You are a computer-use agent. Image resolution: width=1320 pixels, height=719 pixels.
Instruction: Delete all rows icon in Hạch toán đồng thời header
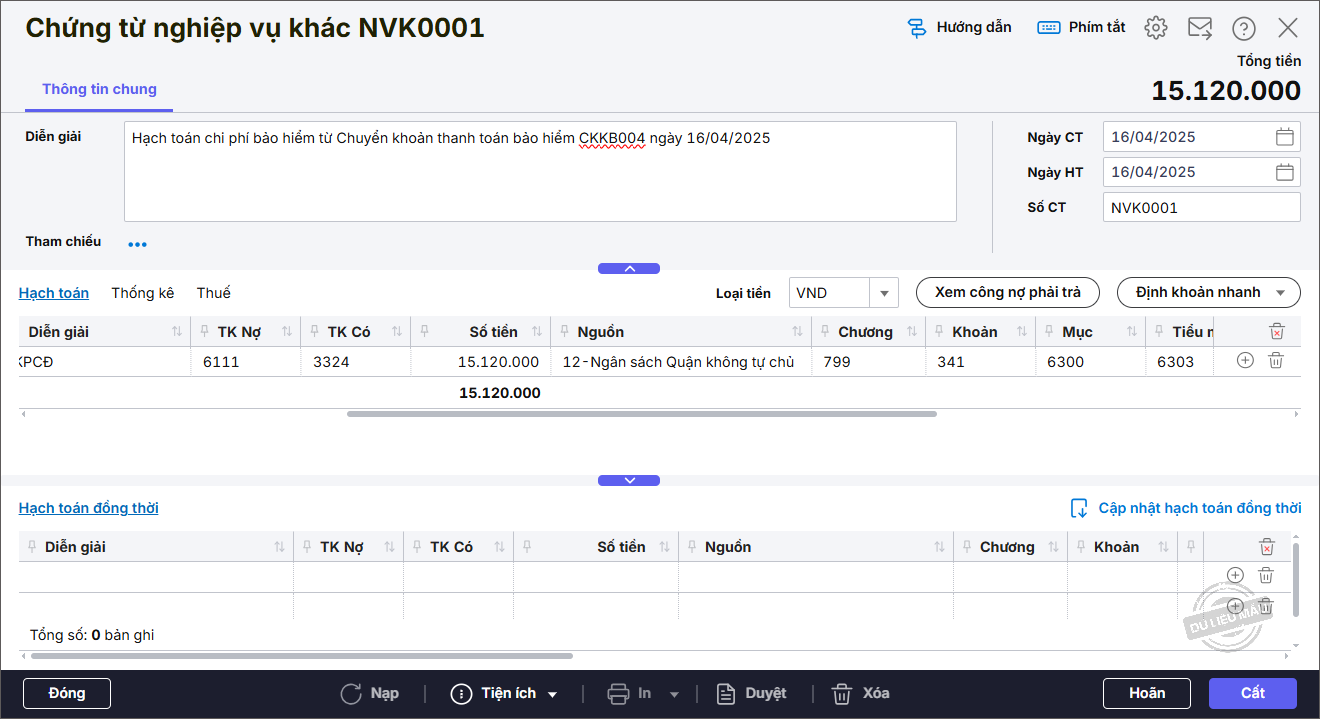point(1267,547)
